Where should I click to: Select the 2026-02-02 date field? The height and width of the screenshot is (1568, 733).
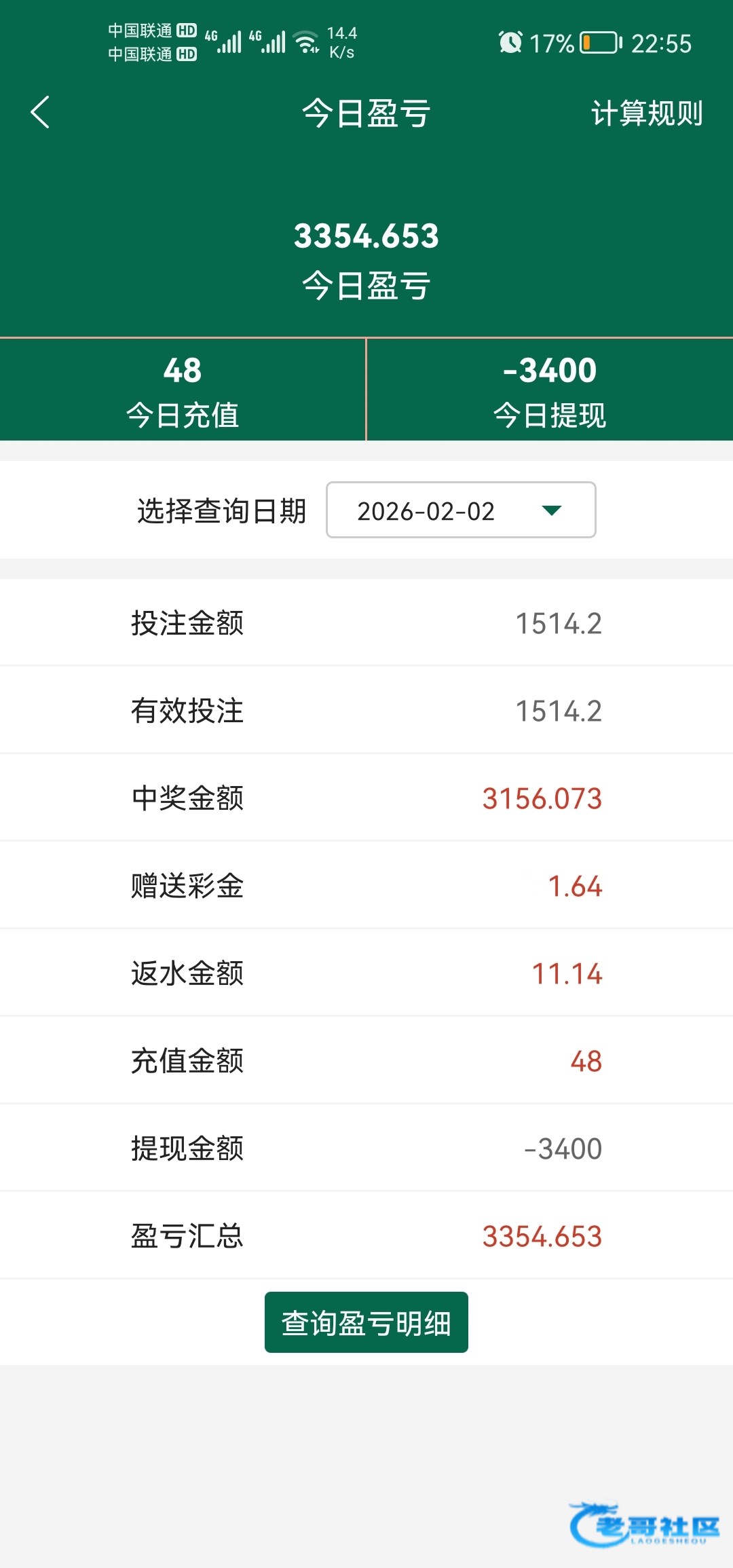[x=426, y=510]
